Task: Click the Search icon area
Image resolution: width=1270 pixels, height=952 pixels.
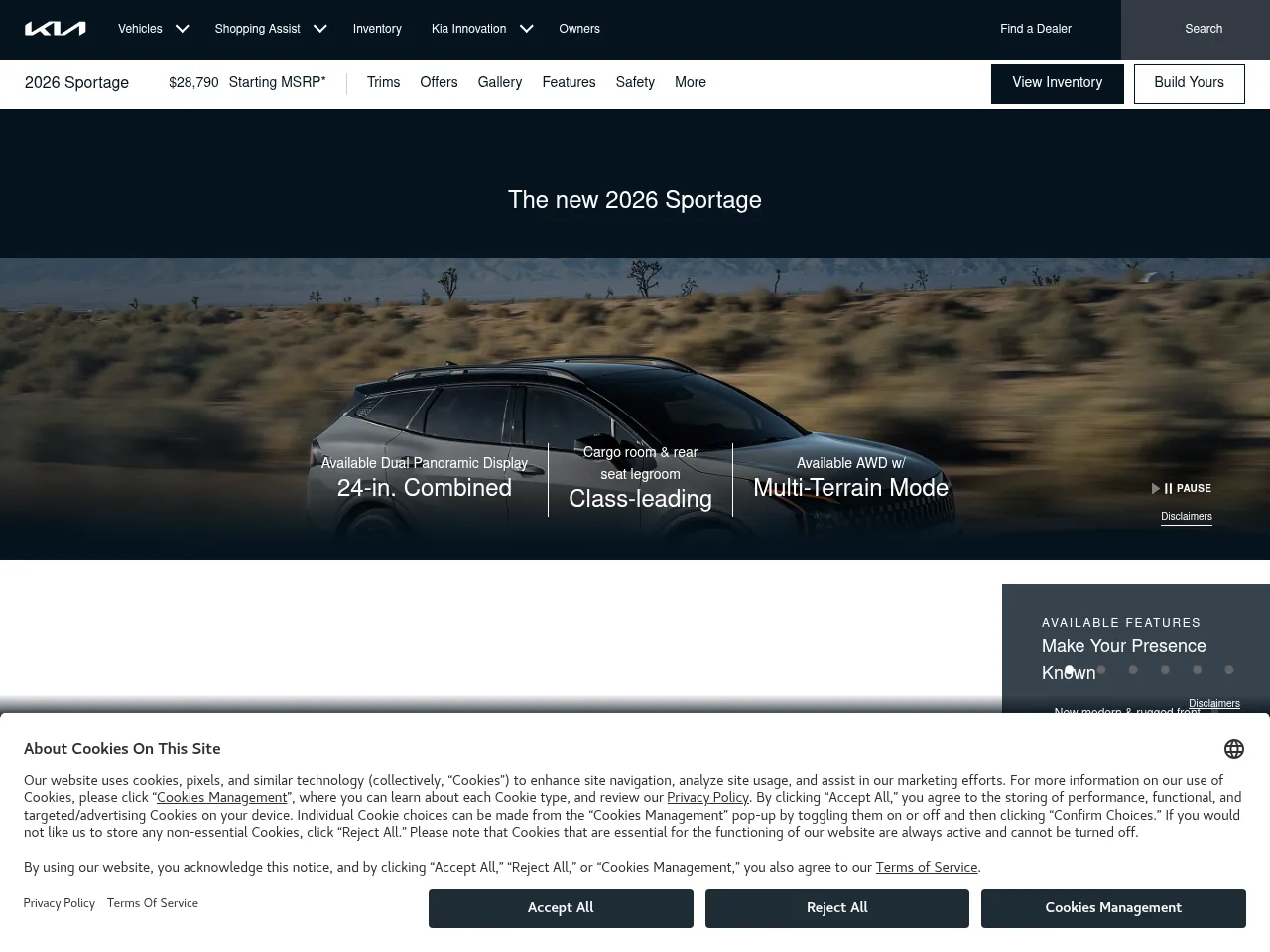Action: pyautogui.click(x=1203, y=30)
